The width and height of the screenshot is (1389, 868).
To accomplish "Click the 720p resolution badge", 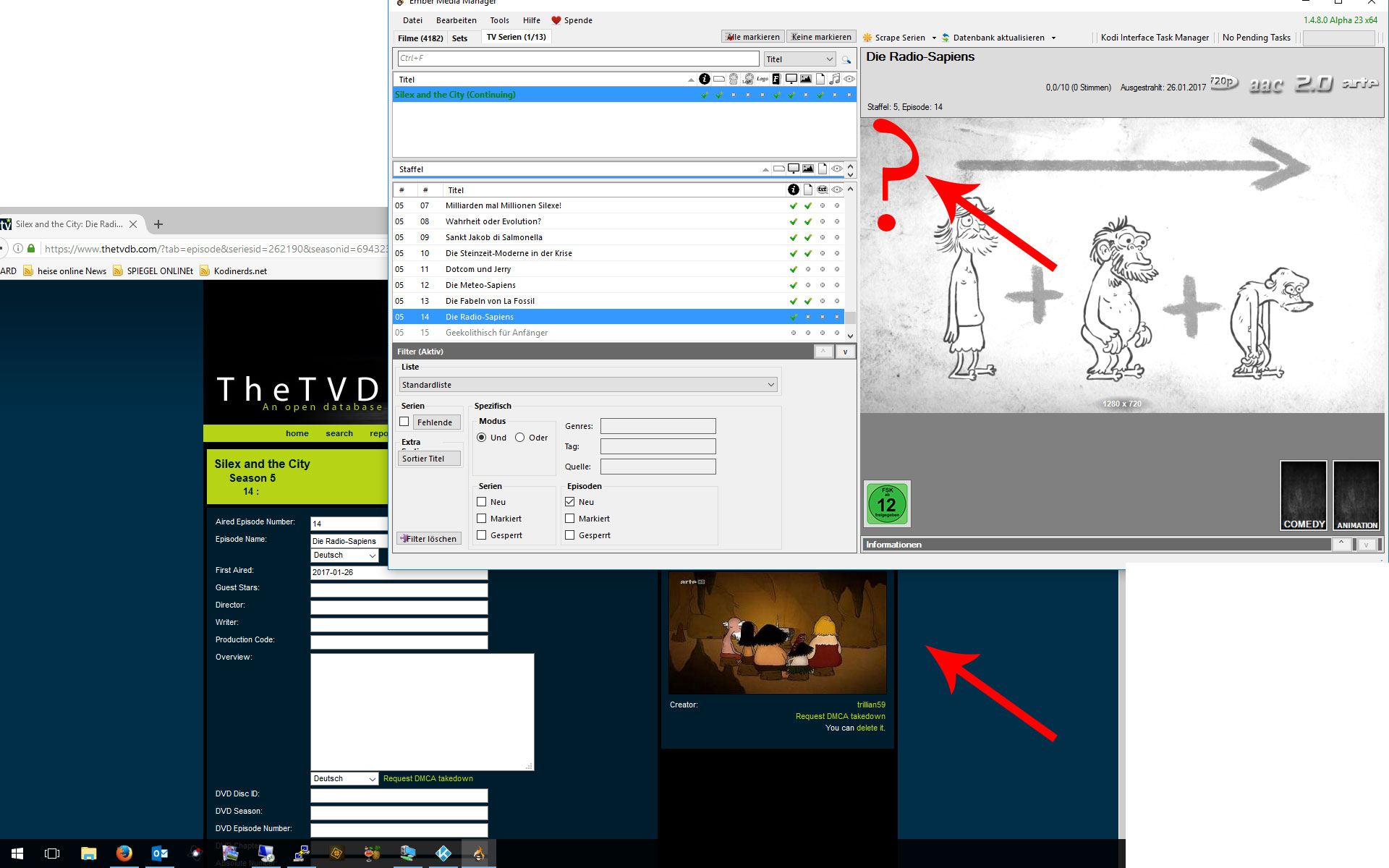I will pyautogui.click(x=1223, y=83).
